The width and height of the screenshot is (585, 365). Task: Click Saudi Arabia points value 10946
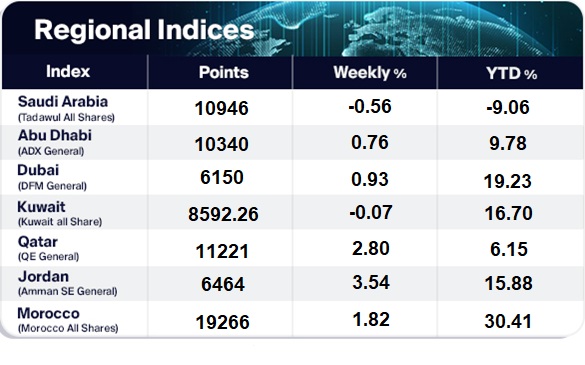pos(222,109)
